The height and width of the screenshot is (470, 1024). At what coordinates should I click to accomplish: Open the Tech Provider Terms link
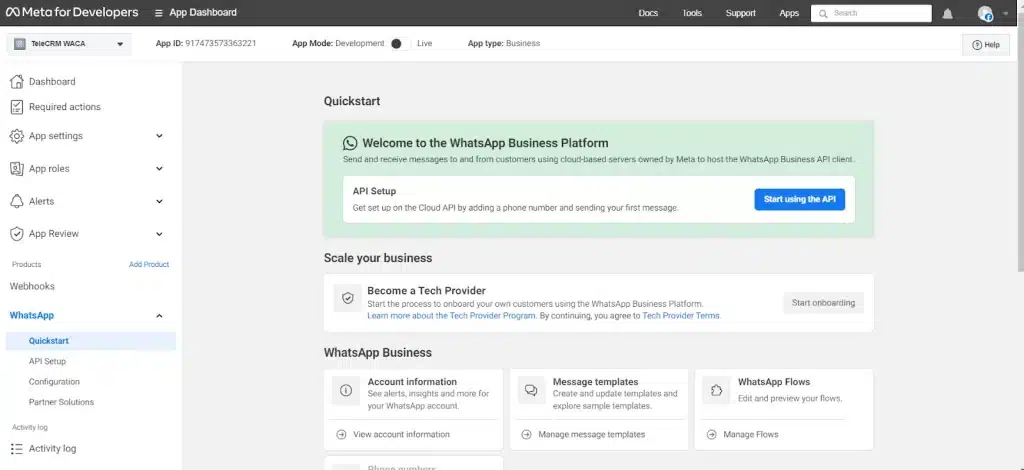click(680, 316)
